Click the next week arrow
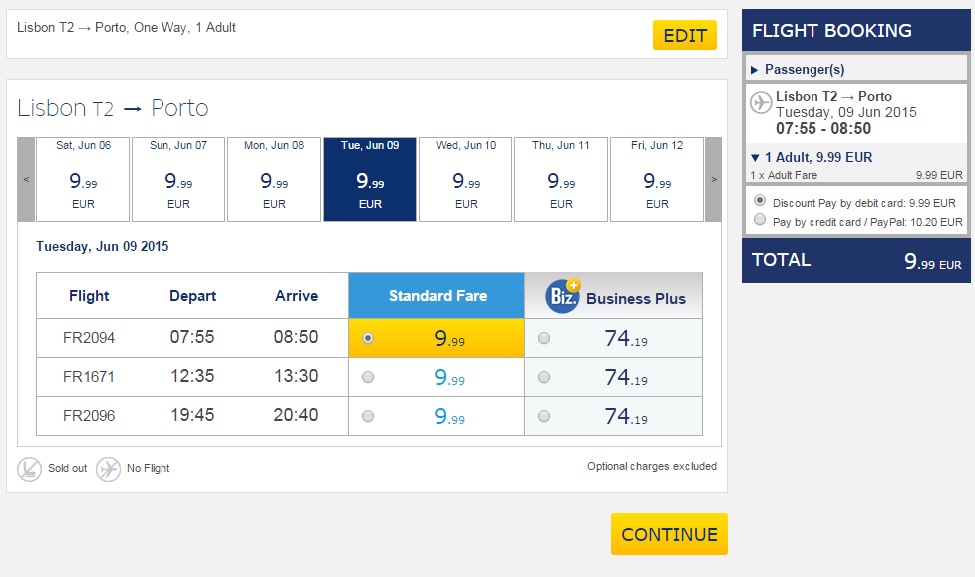The image size is (975, 577). (713, 179)
